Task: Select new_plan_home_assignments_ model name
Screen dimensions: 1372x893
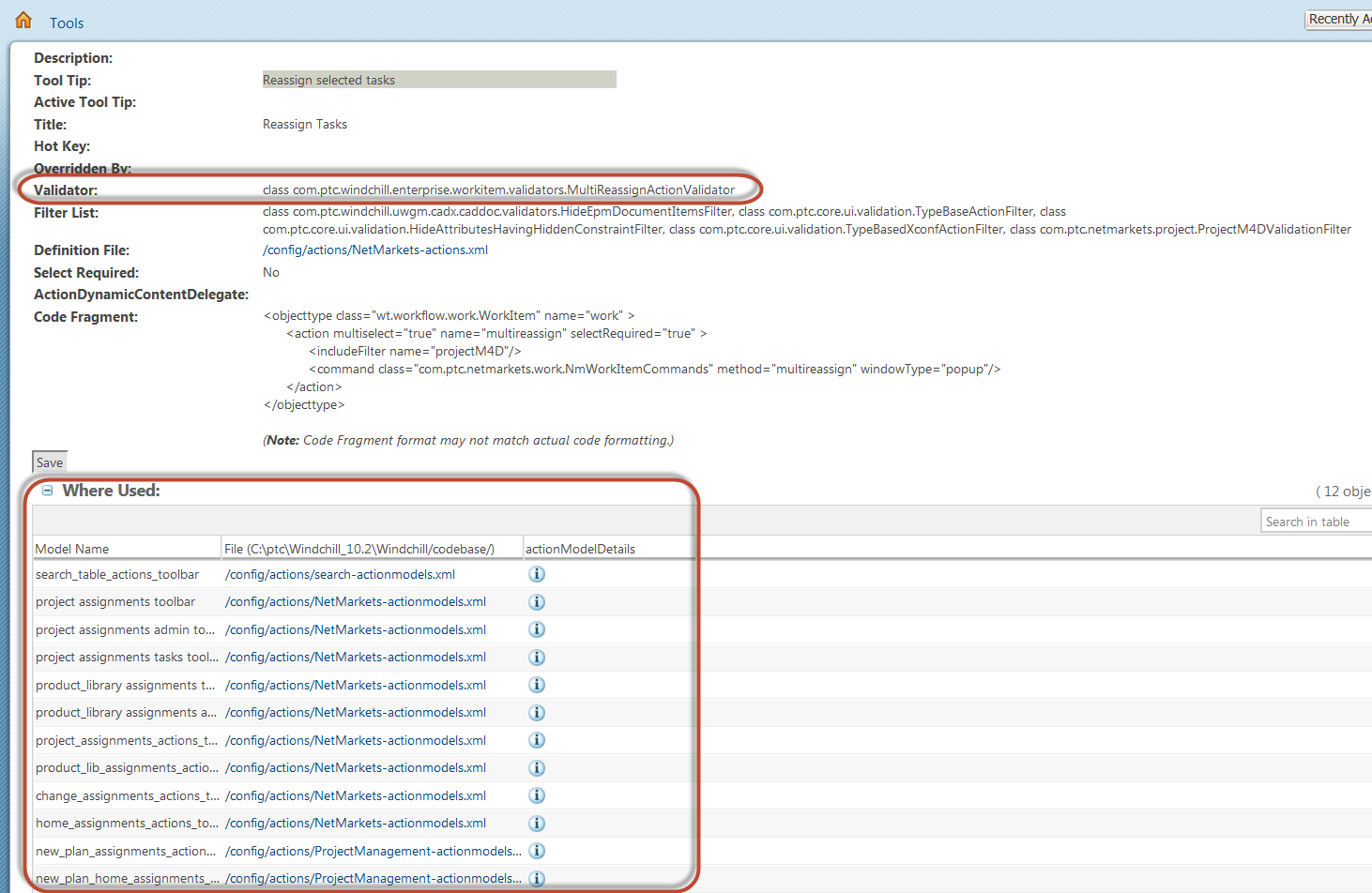Action: 127,878
